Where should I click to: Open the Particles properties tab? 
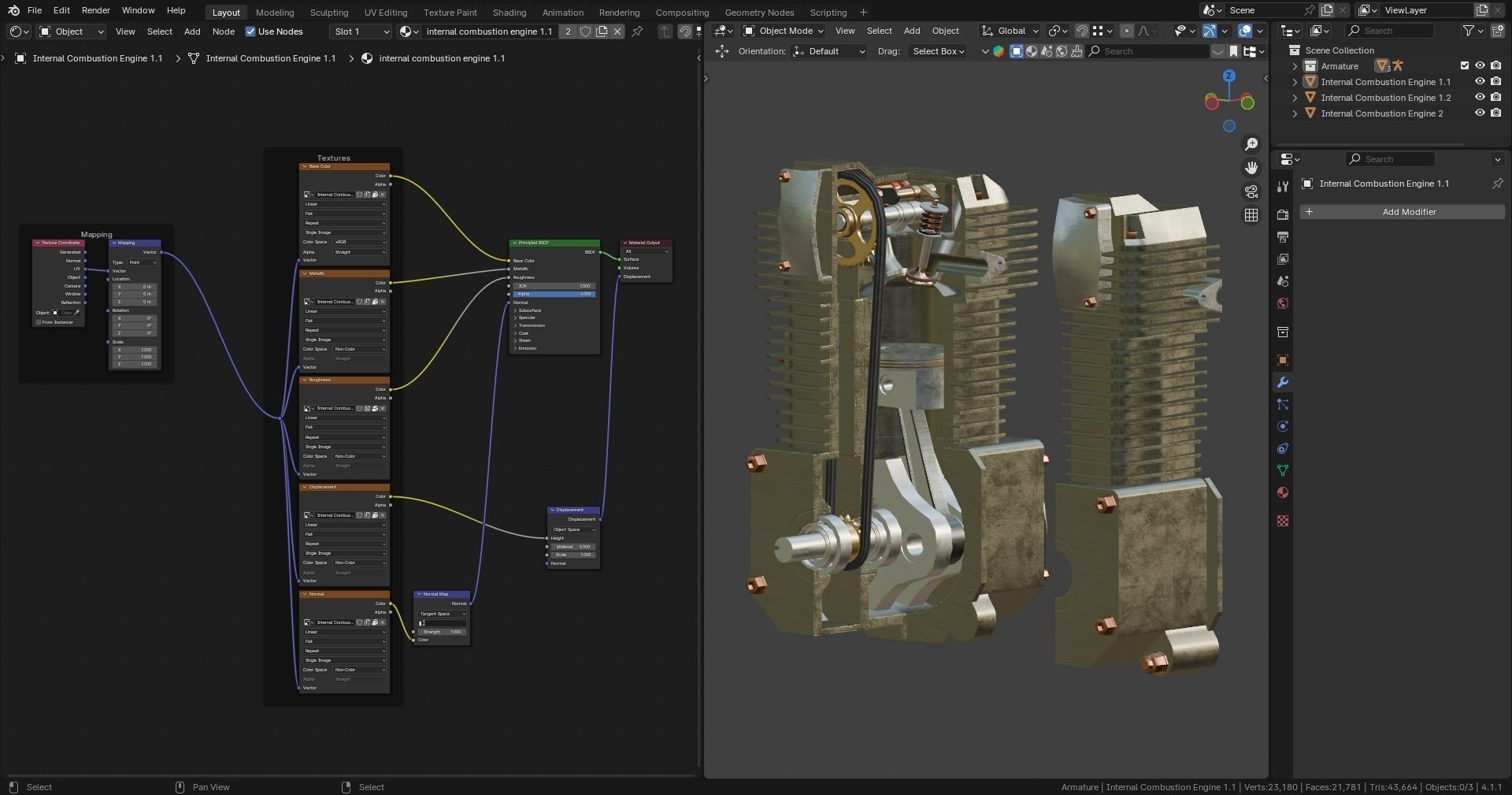click(1282, 404)
